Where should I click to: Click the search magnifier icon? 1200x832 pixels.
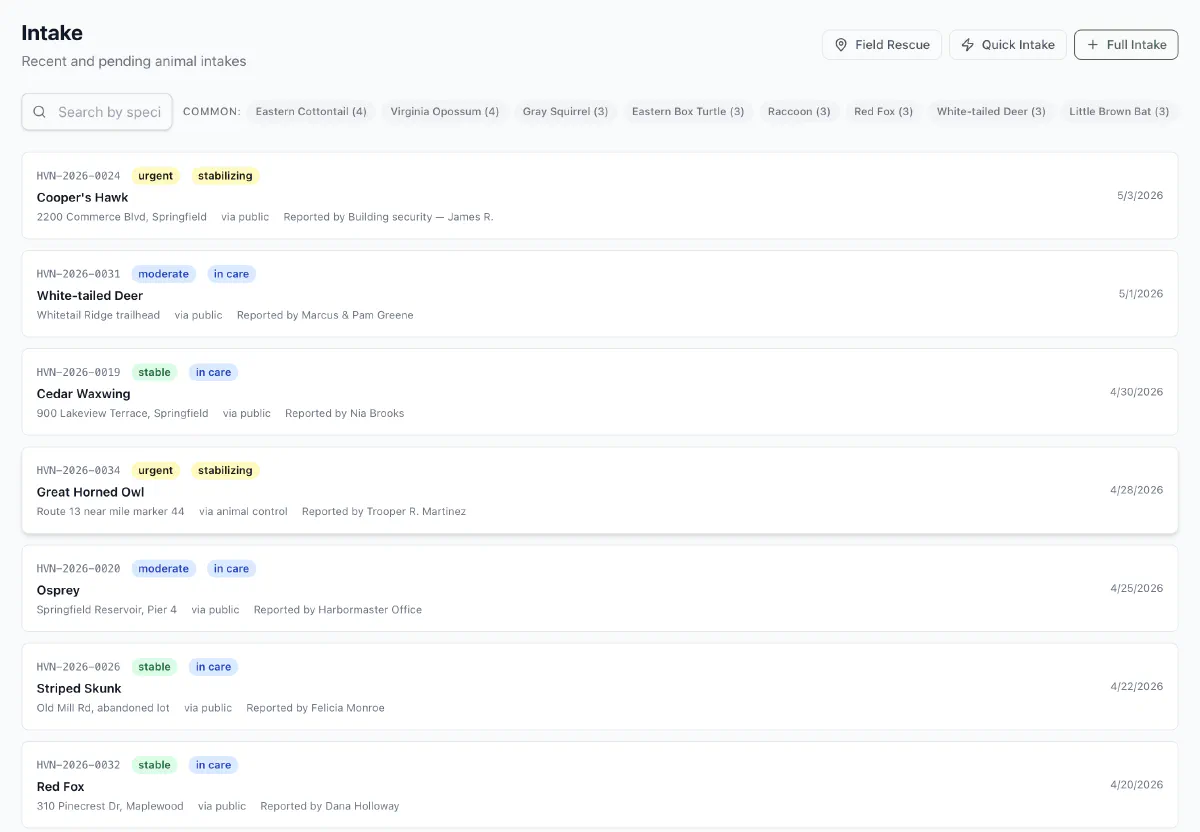click(x=40, y=112)
